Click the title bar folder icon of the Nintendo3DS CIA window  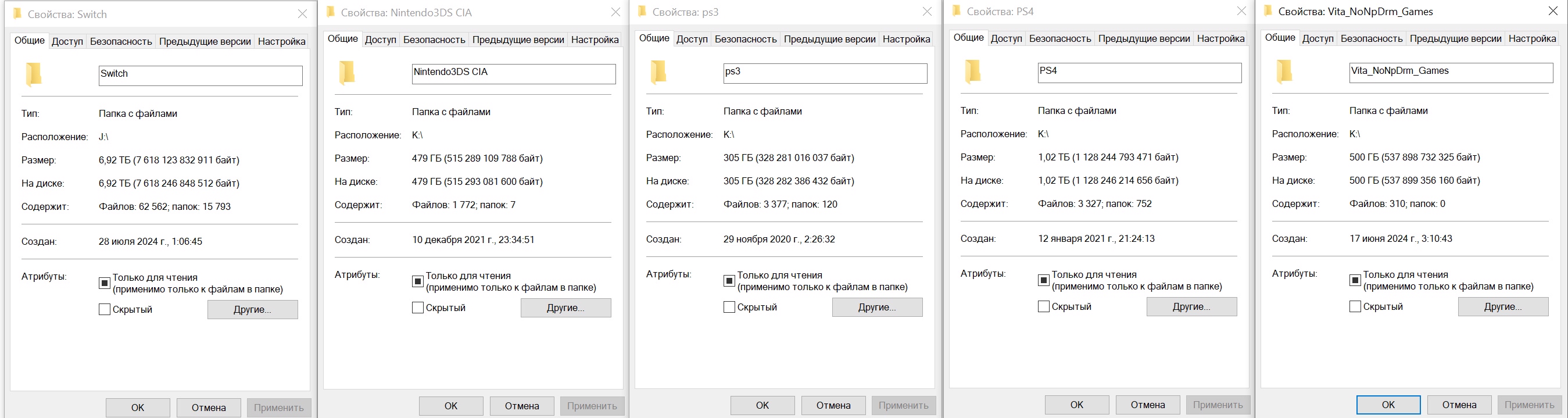pyautogui.click(x=331, y=12)
